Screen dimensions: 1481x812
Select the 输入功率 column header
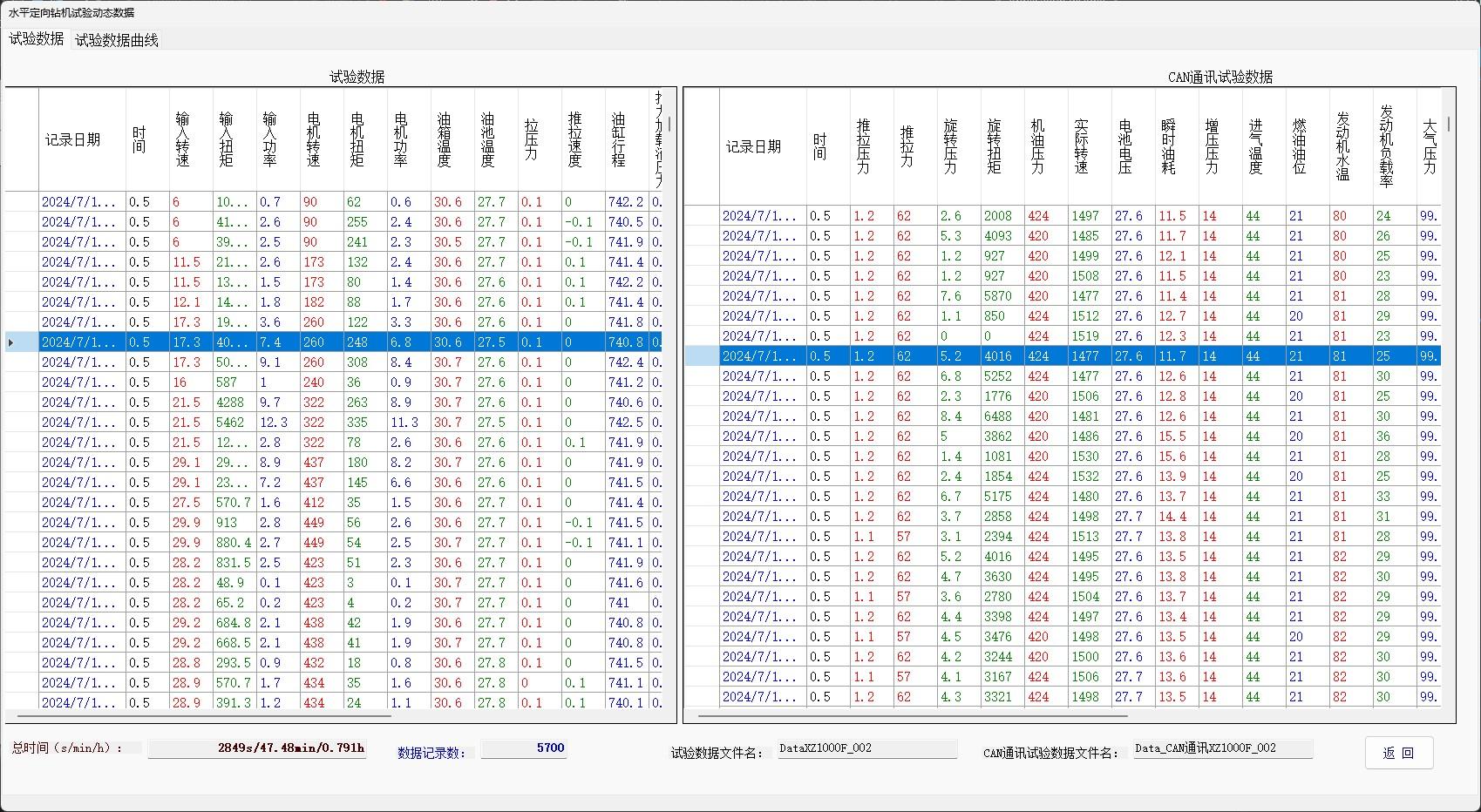click(x=278, y=139)
